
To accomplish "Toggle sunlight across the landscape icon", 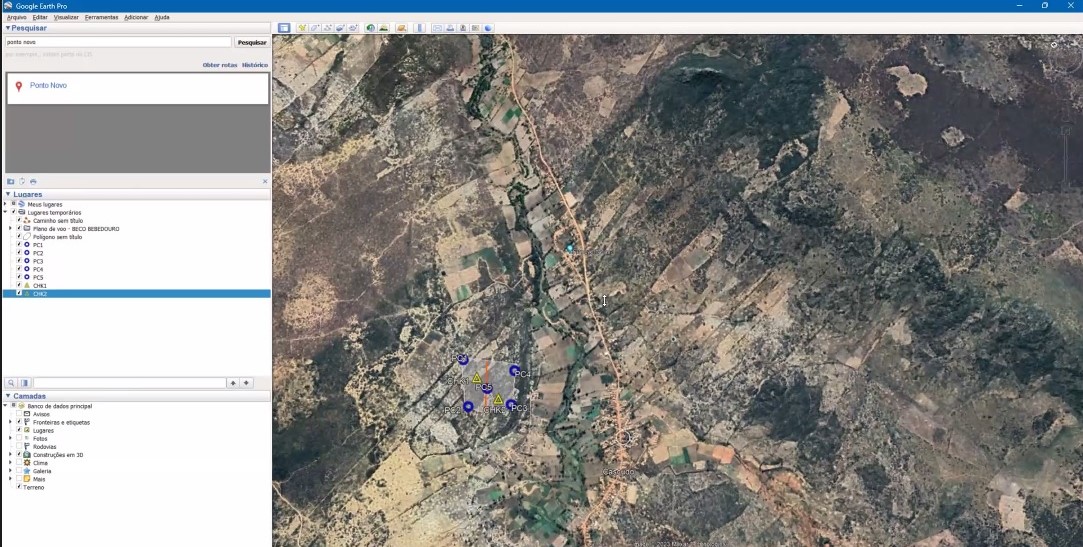I will click(383, 28).
